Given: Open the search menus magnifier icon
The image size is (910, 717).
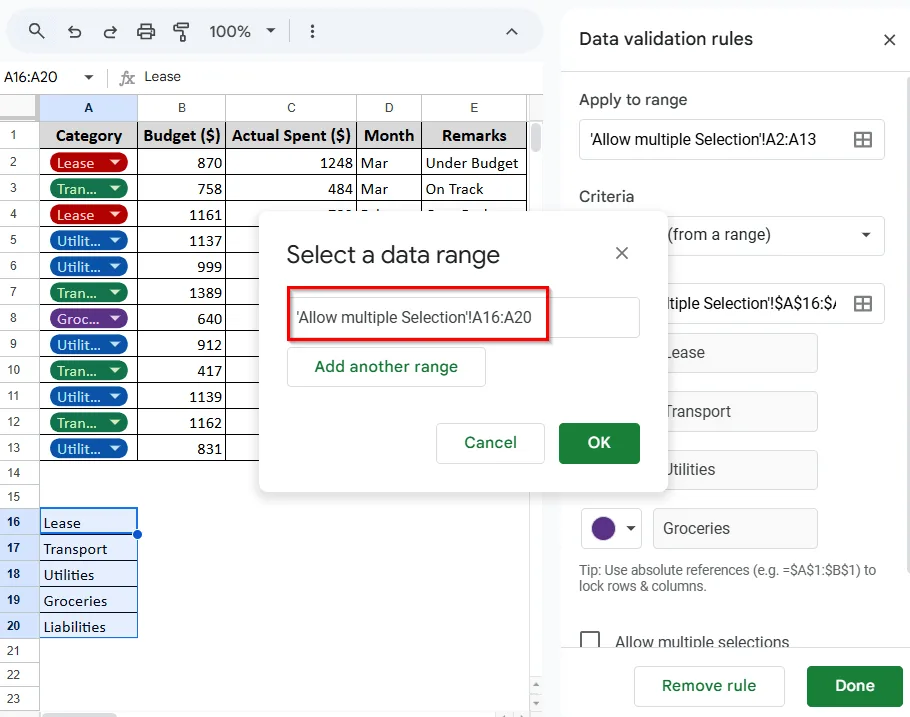Looking at the screenshot, I should (36, 31).
